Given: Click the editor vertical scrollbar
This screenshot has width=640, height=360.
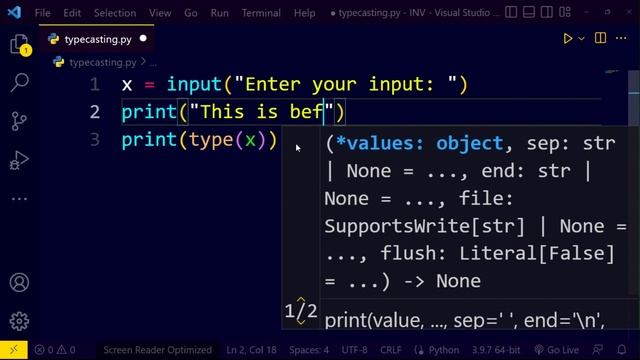Looking at the screenshot, I should [634, 98].
